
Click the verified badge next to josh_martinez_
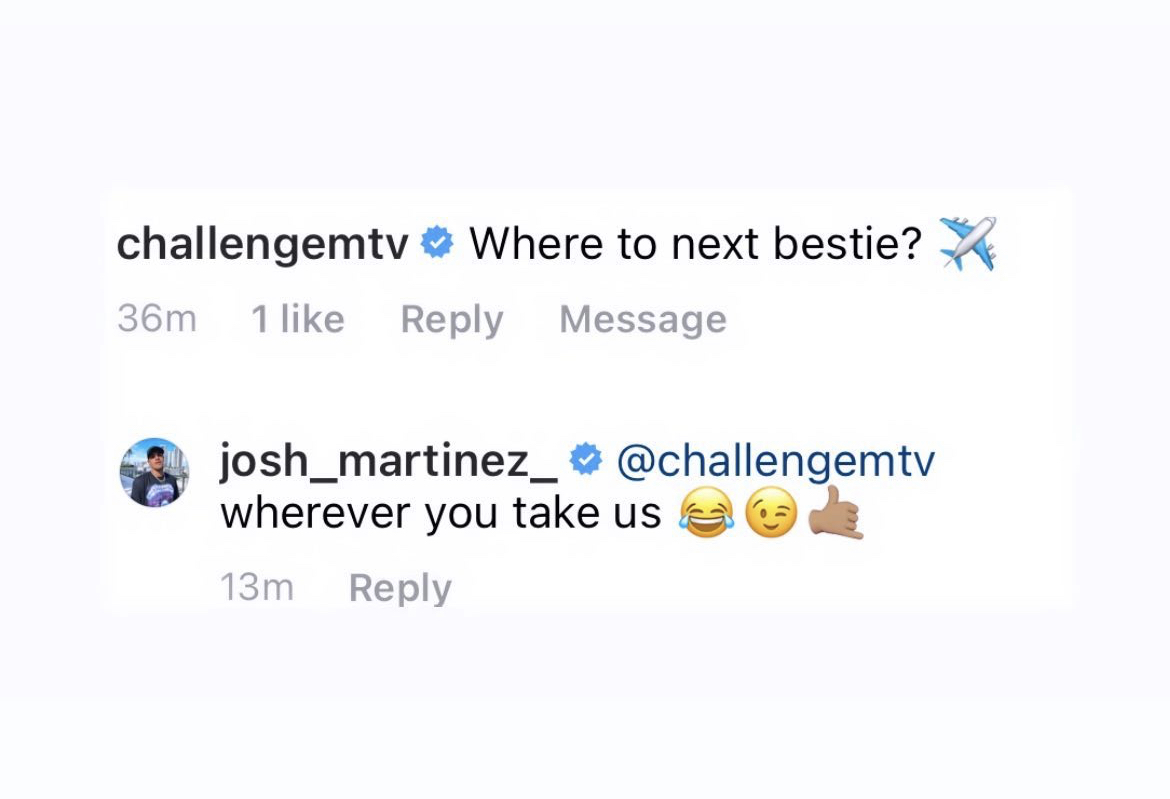pyautogui.click(x=586, y=459)
